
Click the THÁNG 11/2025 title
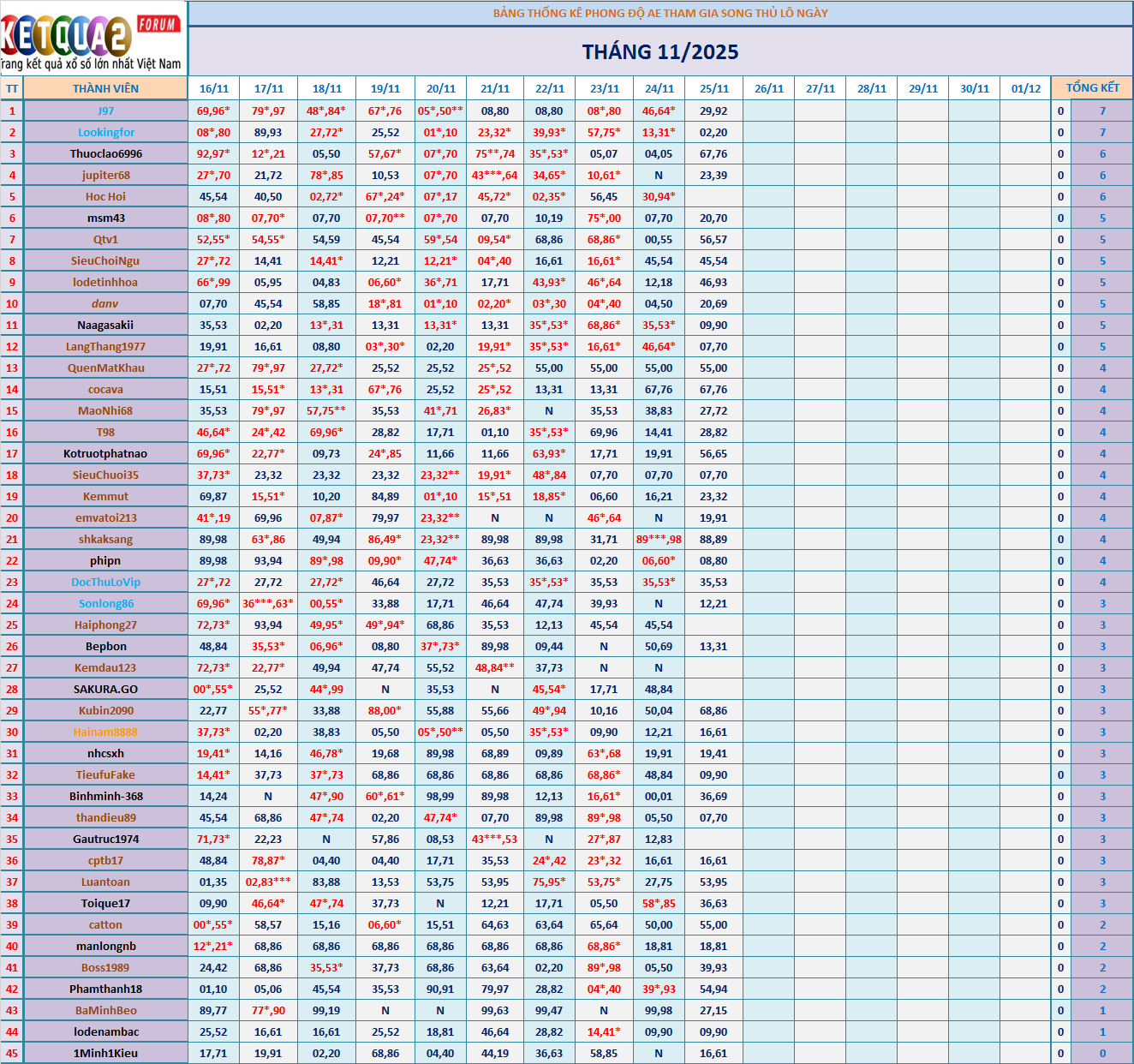[660, 52]
